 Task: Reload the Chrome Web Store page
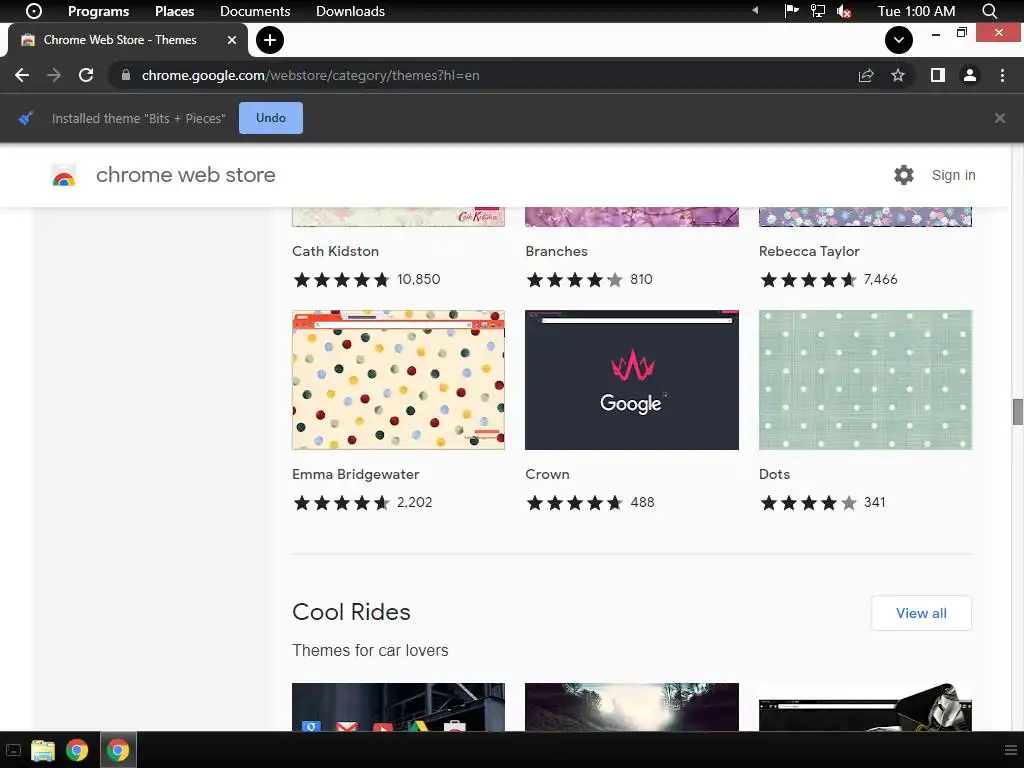tap(86, 75)
